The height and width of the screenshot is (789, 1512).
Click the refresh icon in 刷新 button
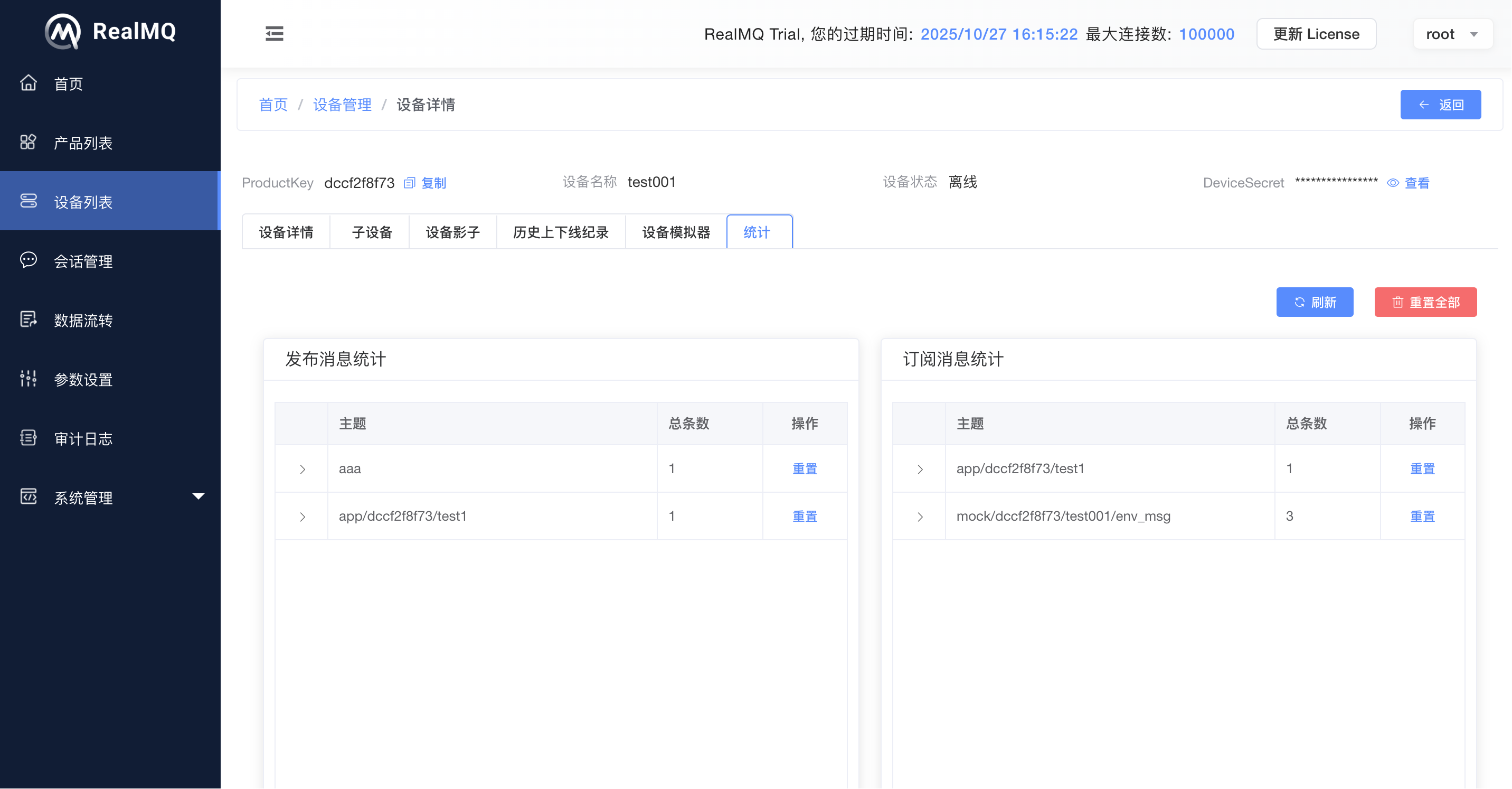(1300, 302)
